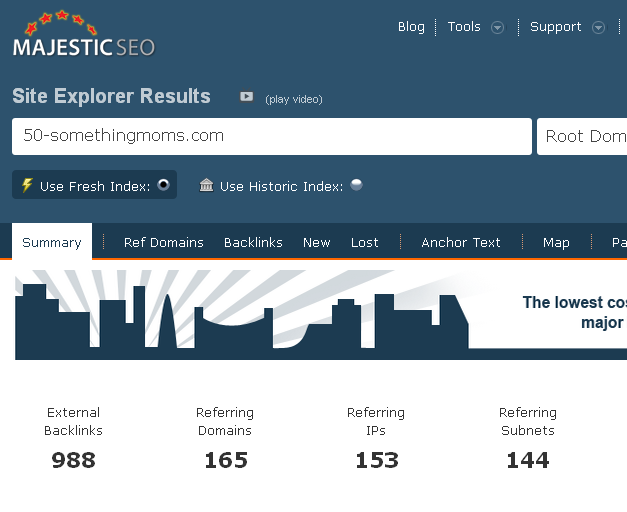Open the Root Domain selector dropdown

point(584,136)
